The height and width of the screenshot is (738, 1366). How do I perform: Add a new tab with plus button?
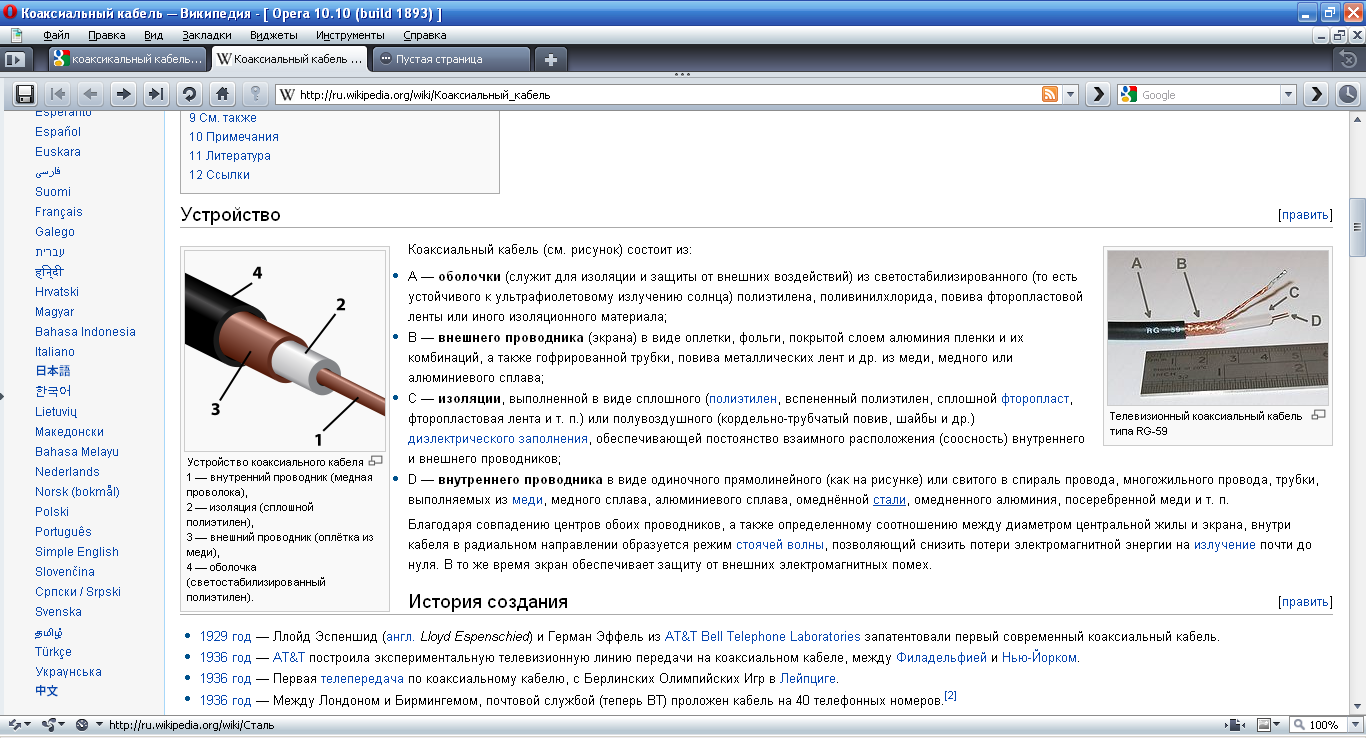pyautogui.click(x=550, y=59)
